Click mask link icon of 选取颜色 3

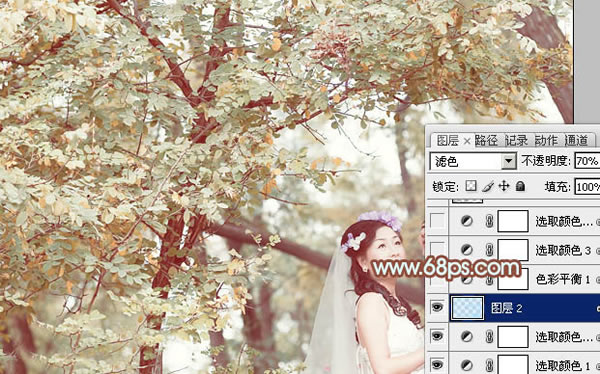pyautogui.click(x=489, y=250)
